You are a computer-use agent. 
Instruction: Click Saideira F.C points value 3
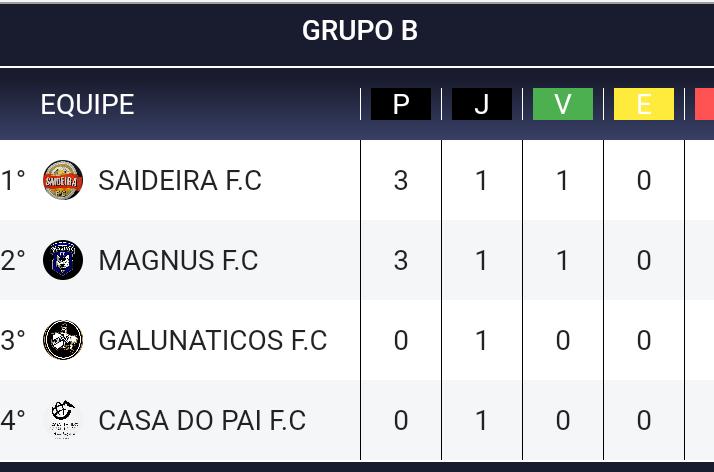click(x=401, y=180)
